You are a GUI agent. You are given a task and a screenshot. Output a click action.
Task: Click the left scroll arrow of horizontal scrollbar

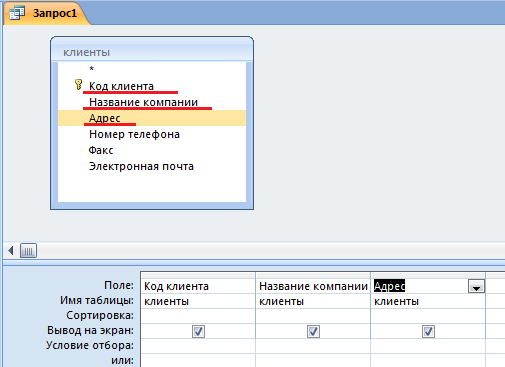tap(11, 251)
